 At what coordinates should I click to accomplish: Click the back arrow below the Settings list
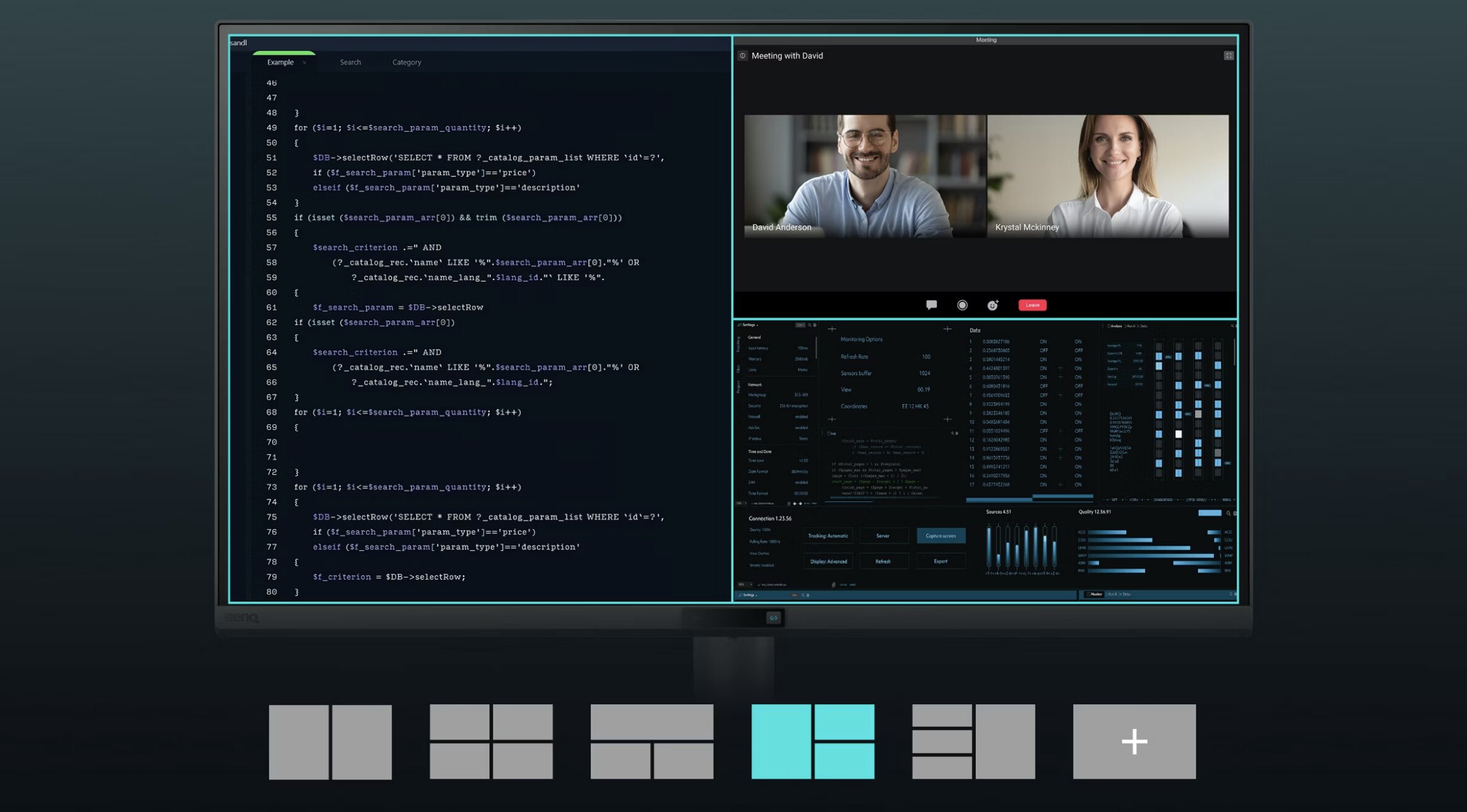795,504
